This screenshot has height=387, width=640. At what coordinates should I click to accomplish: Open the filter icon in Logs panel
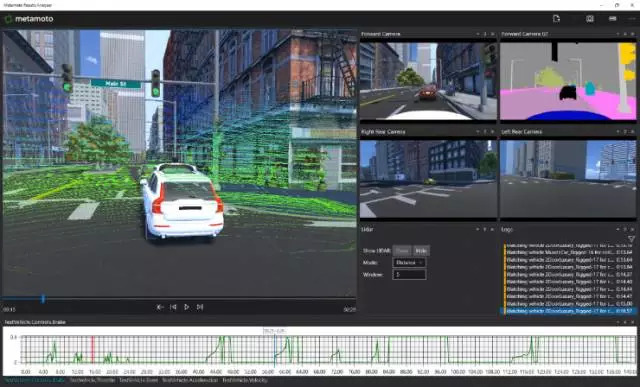(x=631, y=239)
